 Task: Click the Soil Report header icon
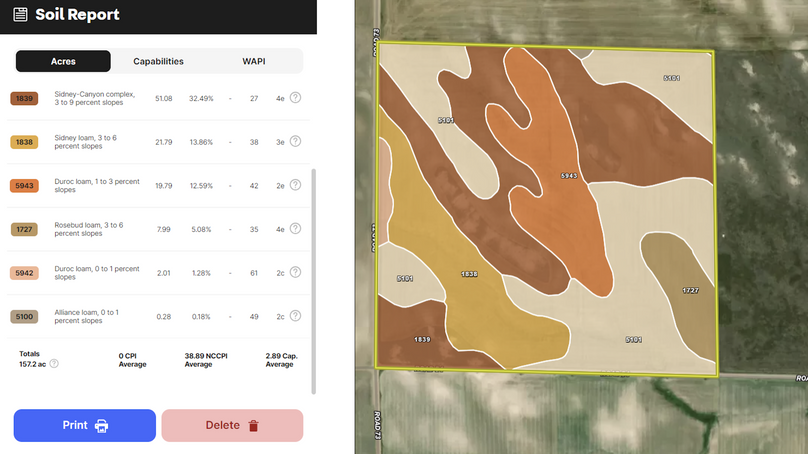(21, 15)
